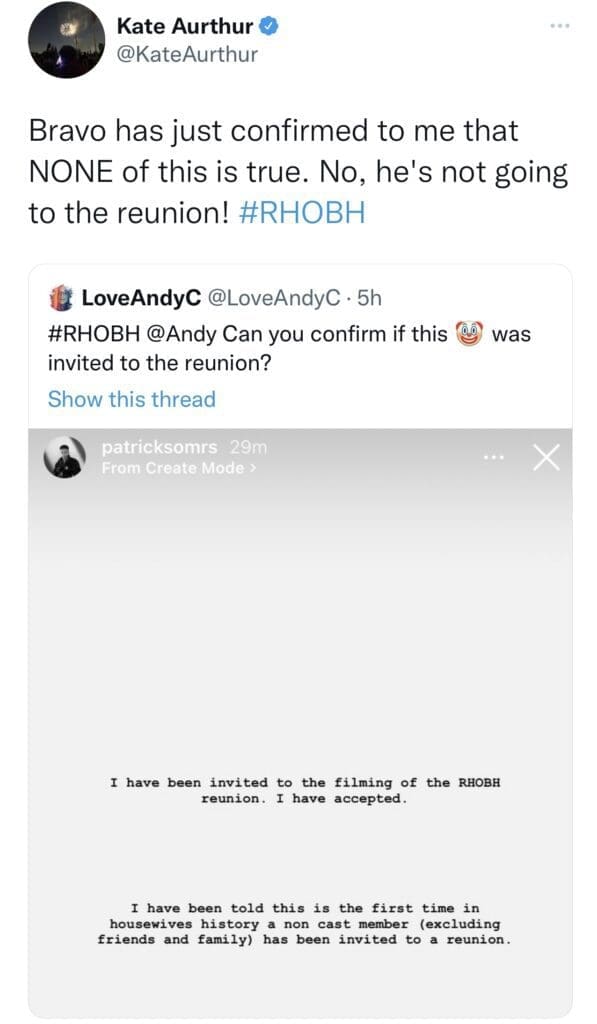Click the @Andy mention
The image size is (597, 1024).
(182, 334)
